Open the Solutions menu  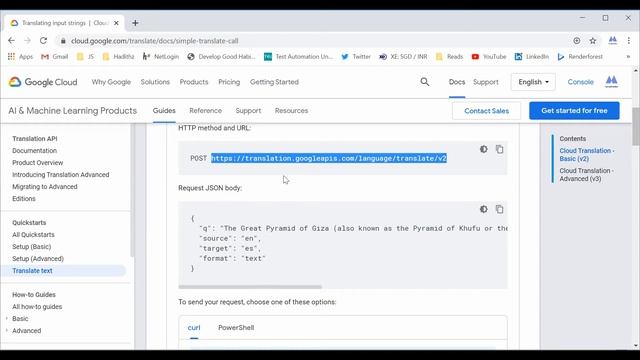[155, 82]
